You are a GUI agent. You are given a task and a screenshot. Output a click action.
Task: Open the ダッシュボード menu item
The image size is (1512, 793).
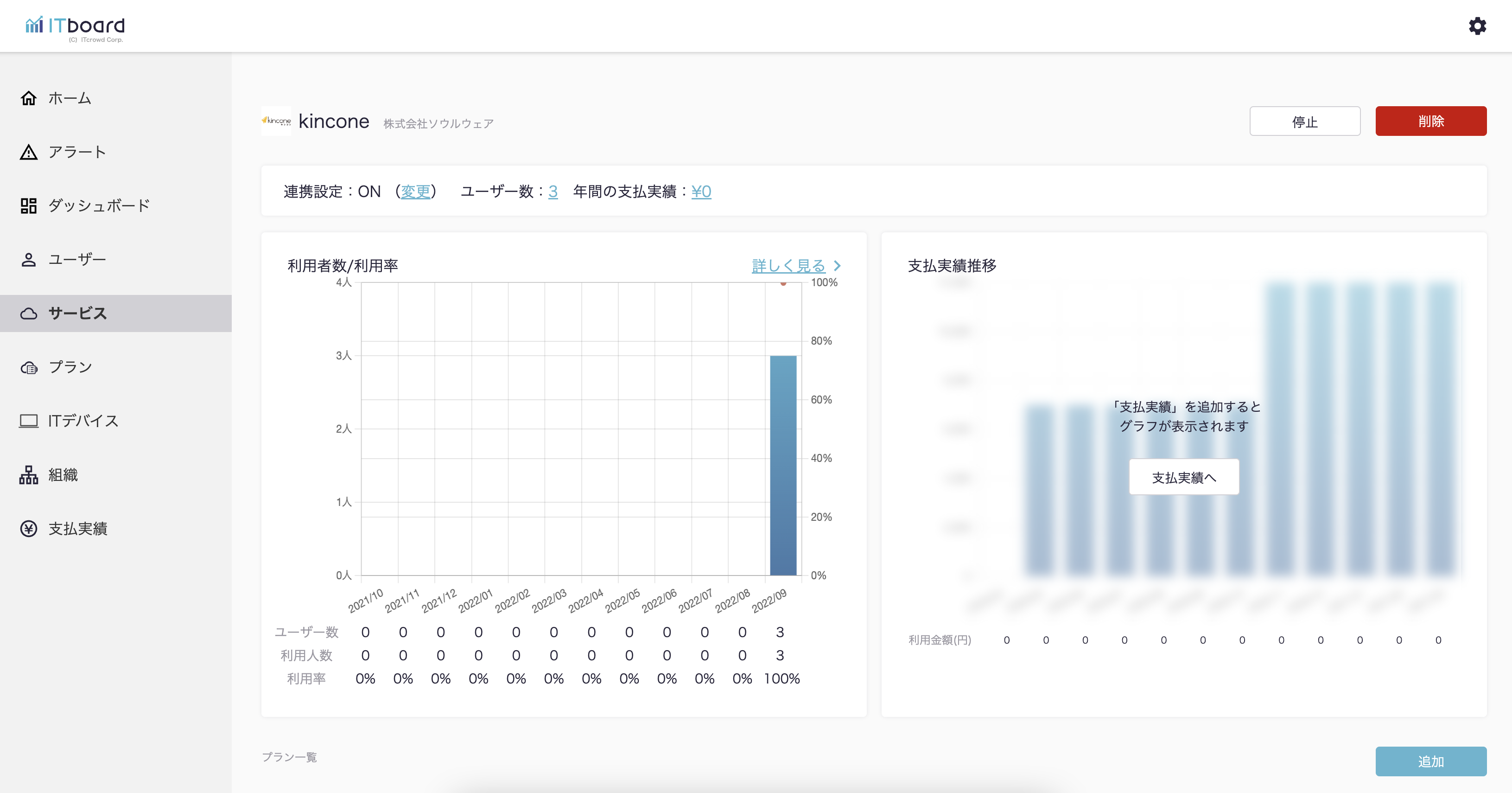point(99,205)
